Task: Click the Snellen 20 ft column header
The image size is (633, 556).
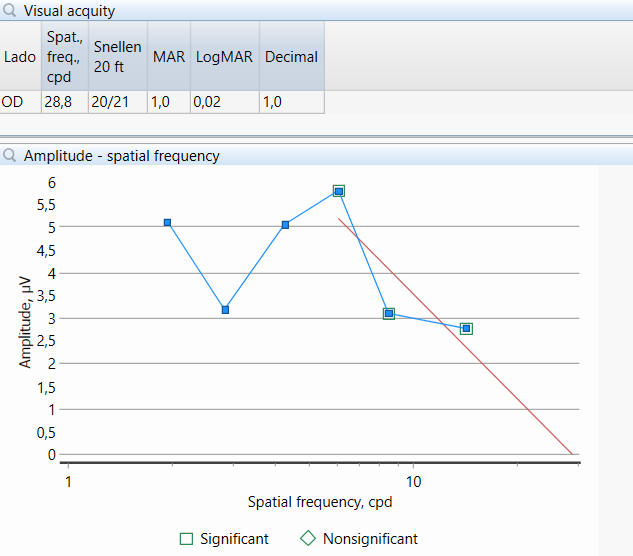Action: [117, 57]
